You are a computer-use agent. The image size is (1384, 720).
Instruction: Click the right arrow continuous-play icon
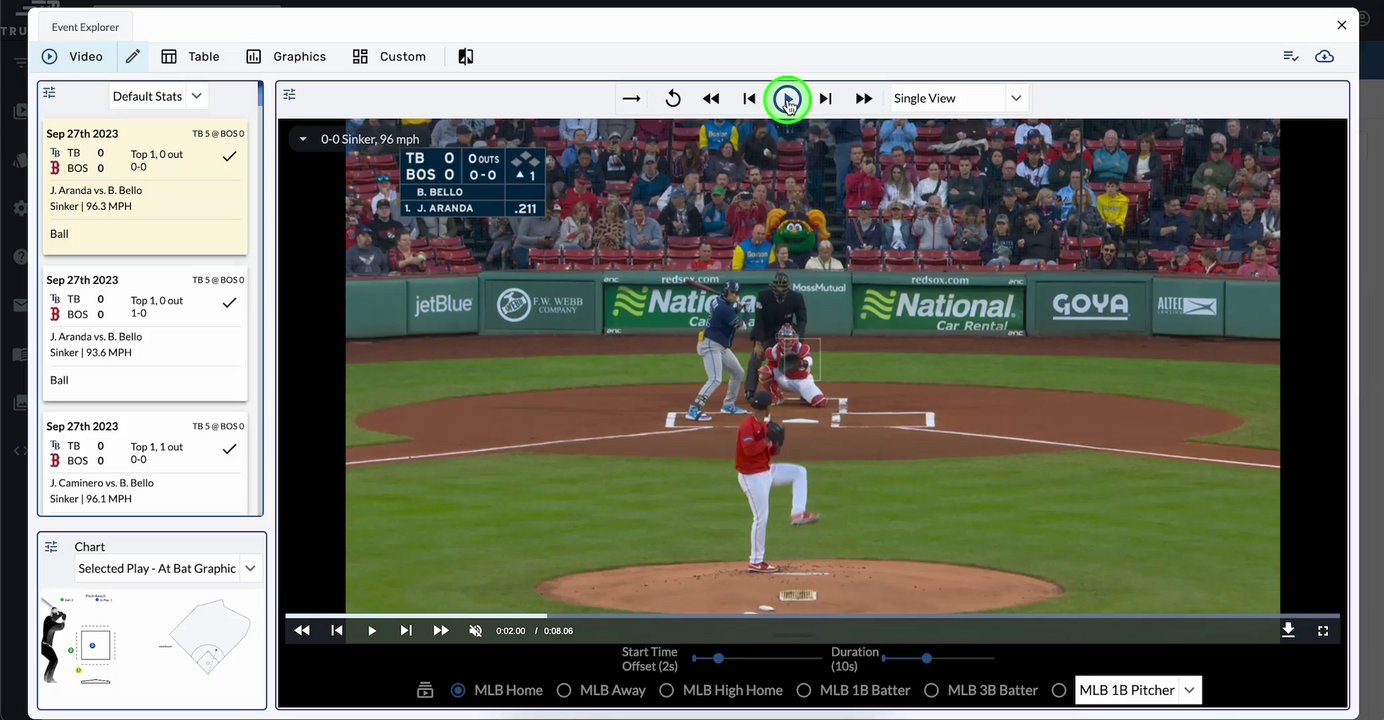(x=631, y=98)
